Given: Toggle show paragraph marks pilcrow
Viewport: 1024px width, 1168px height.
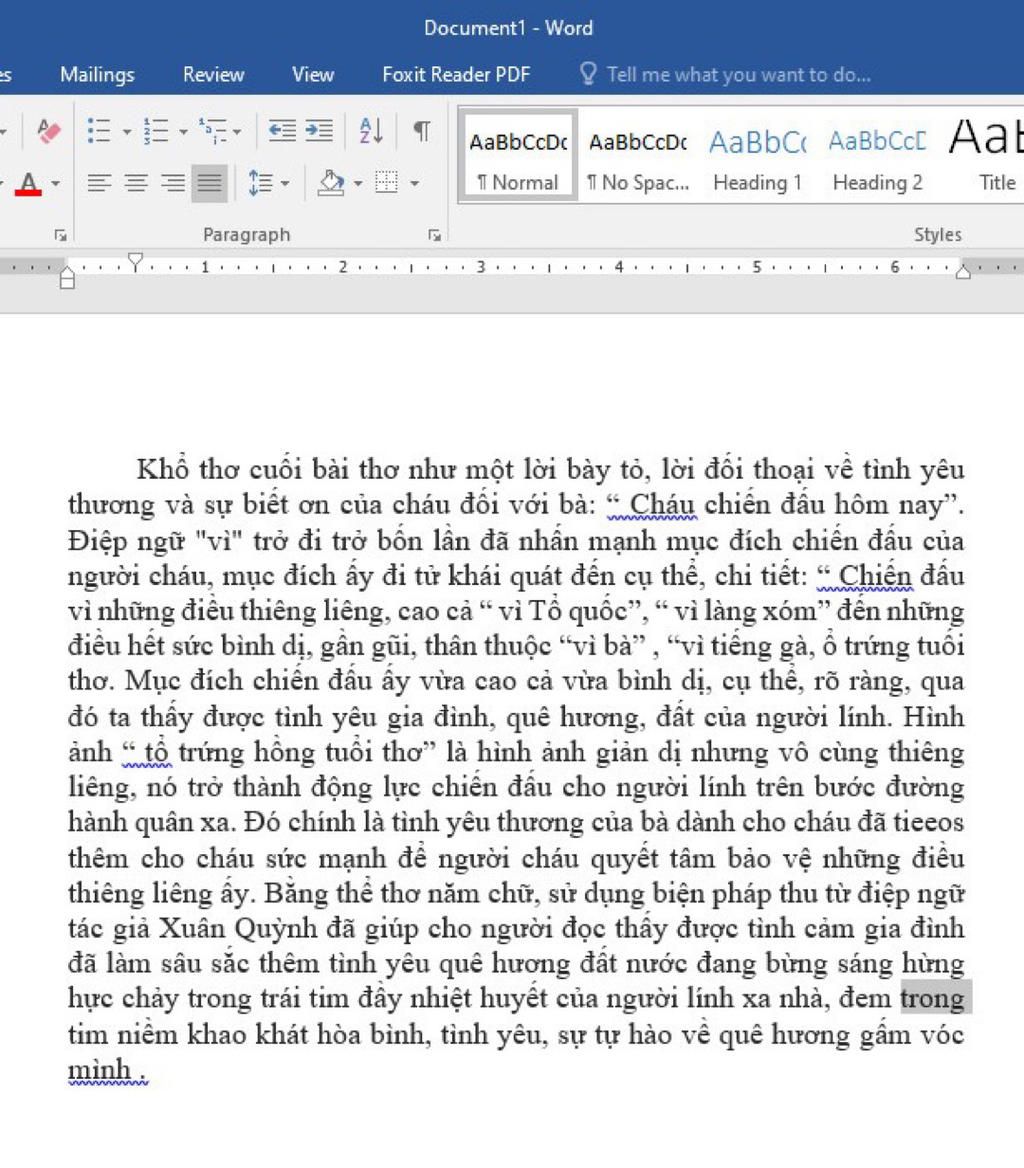Looking at the screenshot, I should (422, 131).
